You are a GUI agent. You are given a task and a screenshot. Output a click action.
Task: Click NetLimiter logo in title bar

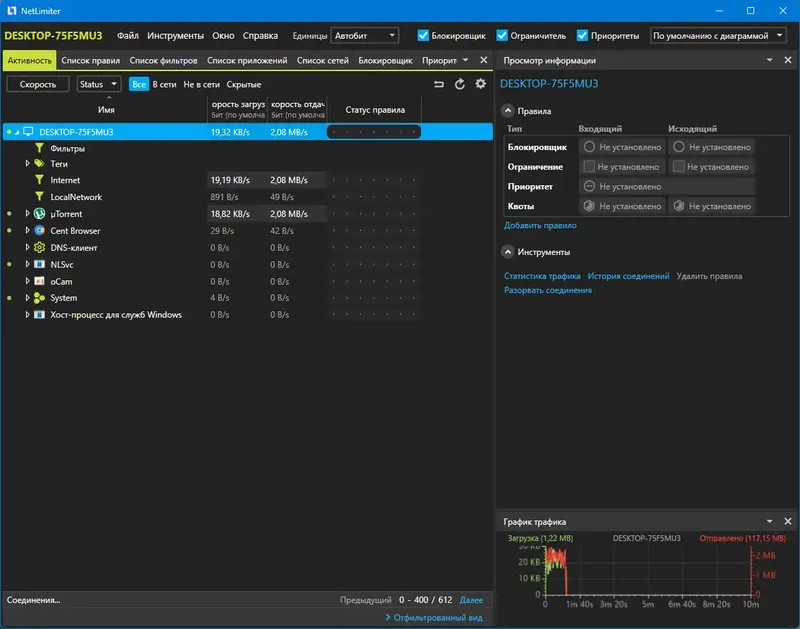click(x=11, y=11)
